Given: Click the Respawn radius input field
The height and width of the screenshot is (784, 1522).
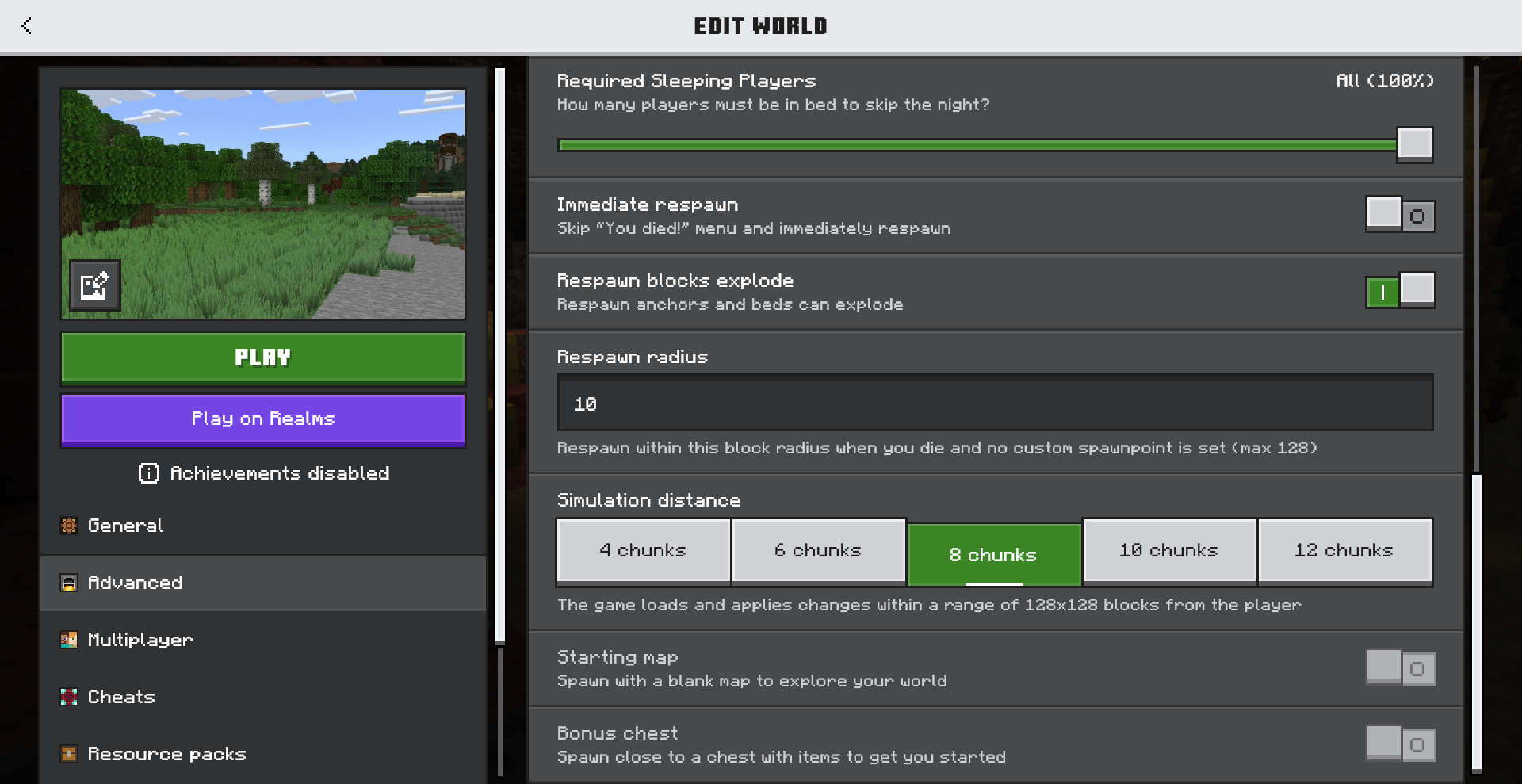Looking at the screenshot, I should point(996,403).
